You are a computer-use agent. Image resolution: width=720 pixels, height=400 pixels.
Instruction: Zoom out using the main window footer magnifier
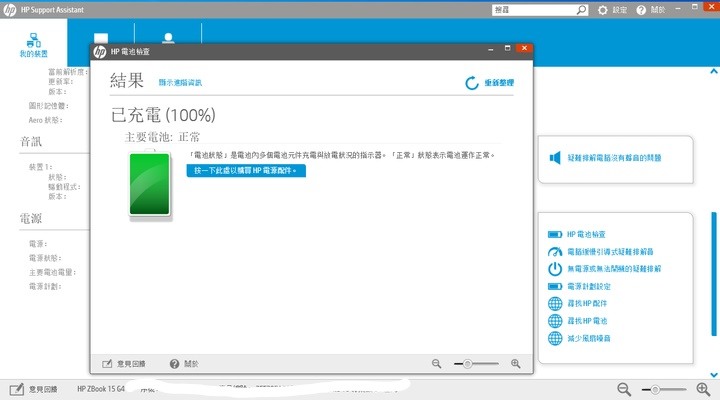(x=624, y=389)
